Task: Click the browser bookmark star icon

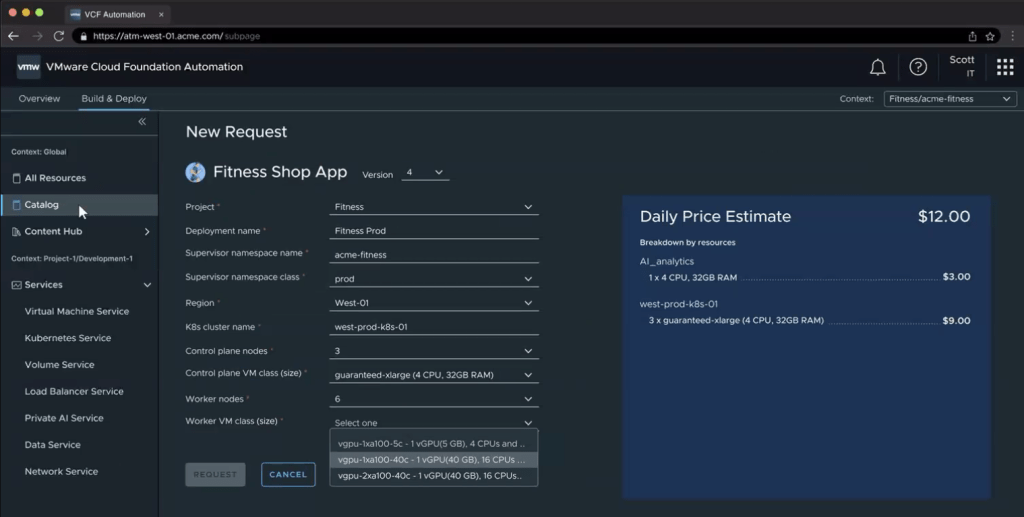Action: 990,36
